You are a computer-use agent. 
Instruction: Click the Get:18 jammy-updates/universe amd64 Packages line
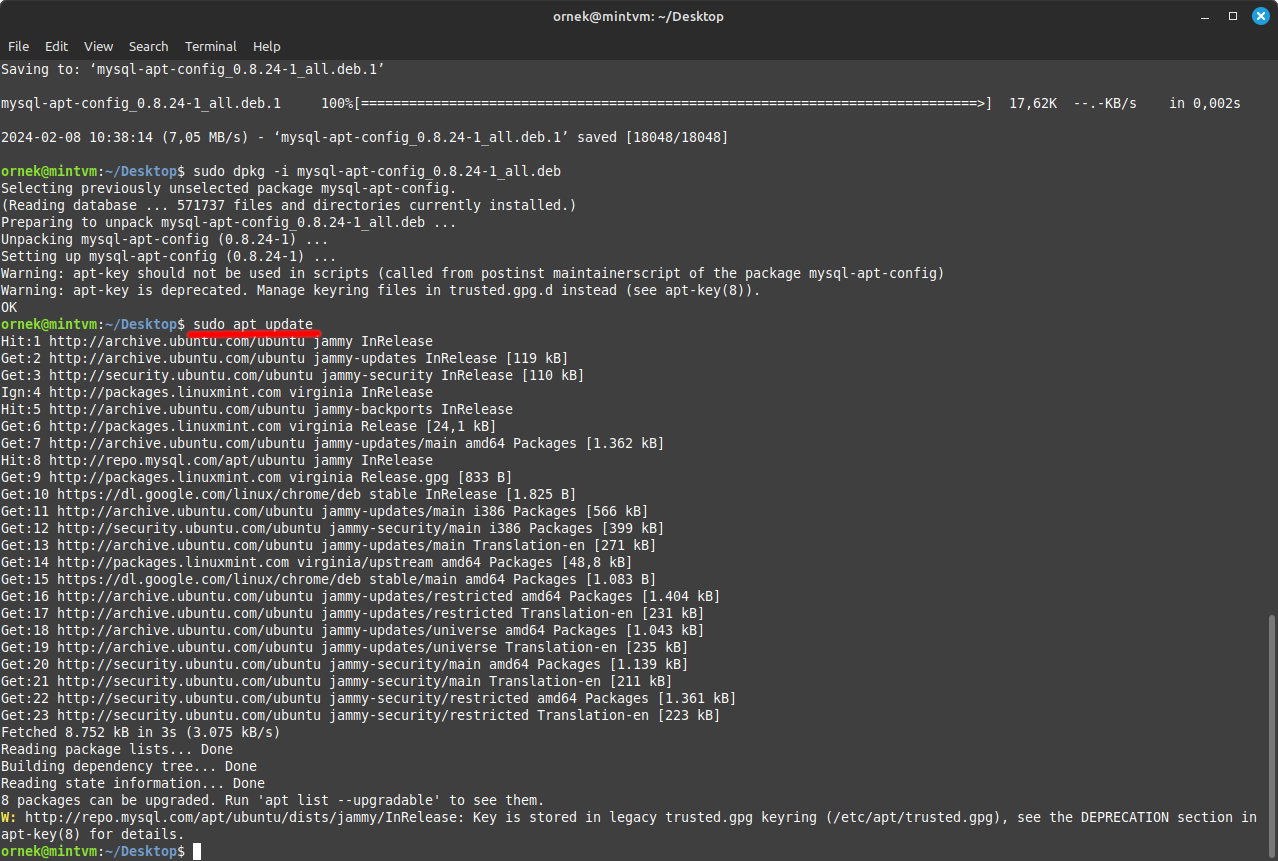(353, 630)
